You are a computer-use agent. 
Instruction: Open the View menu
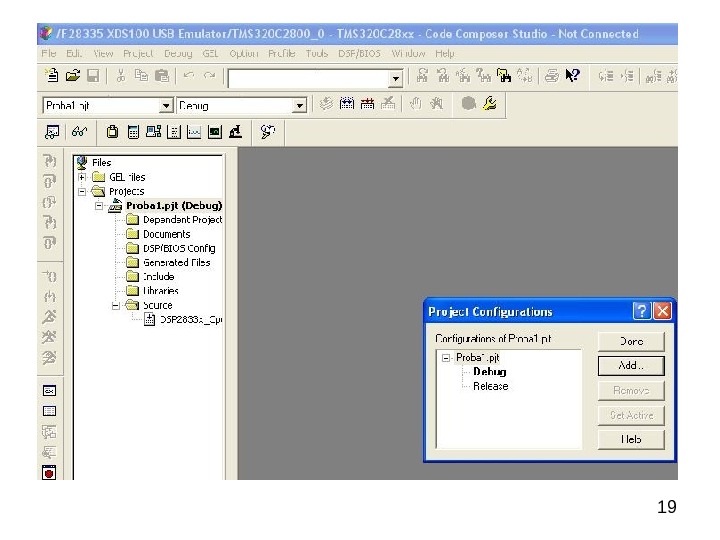[103, 54]
